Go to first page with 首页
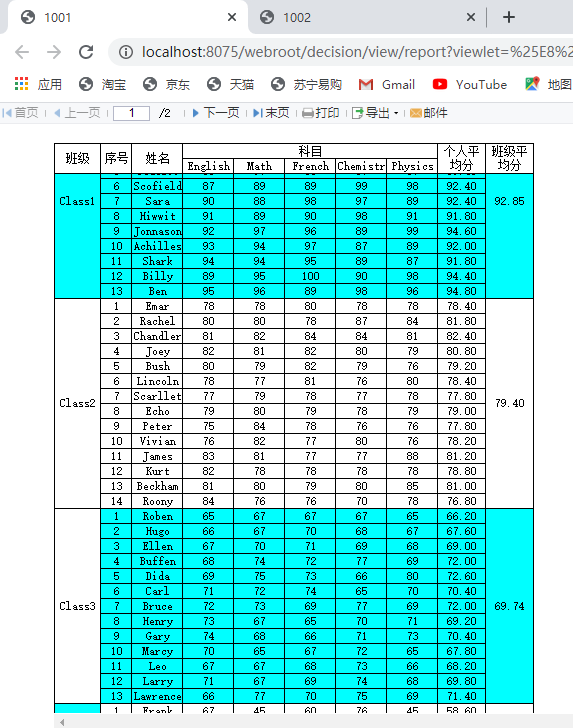This screenshot has width=573, height=728. (20, 113)
